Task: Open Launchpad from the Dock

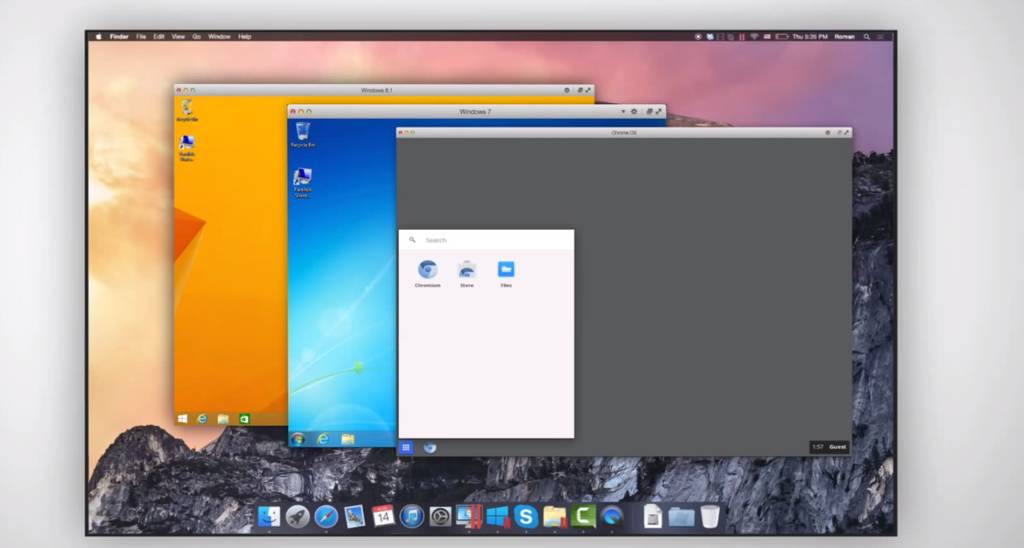Action: (x=297, y=517)
